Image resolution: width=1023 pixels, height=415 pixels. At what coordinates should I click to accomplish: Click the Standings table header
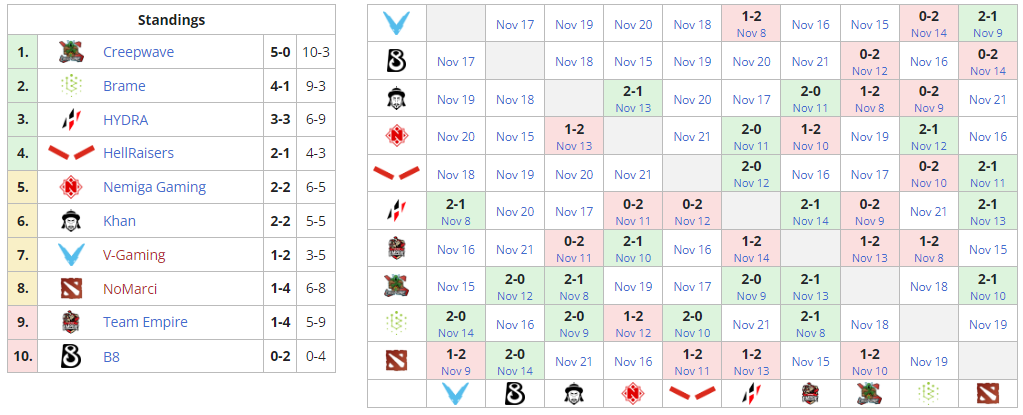[171, 20]
